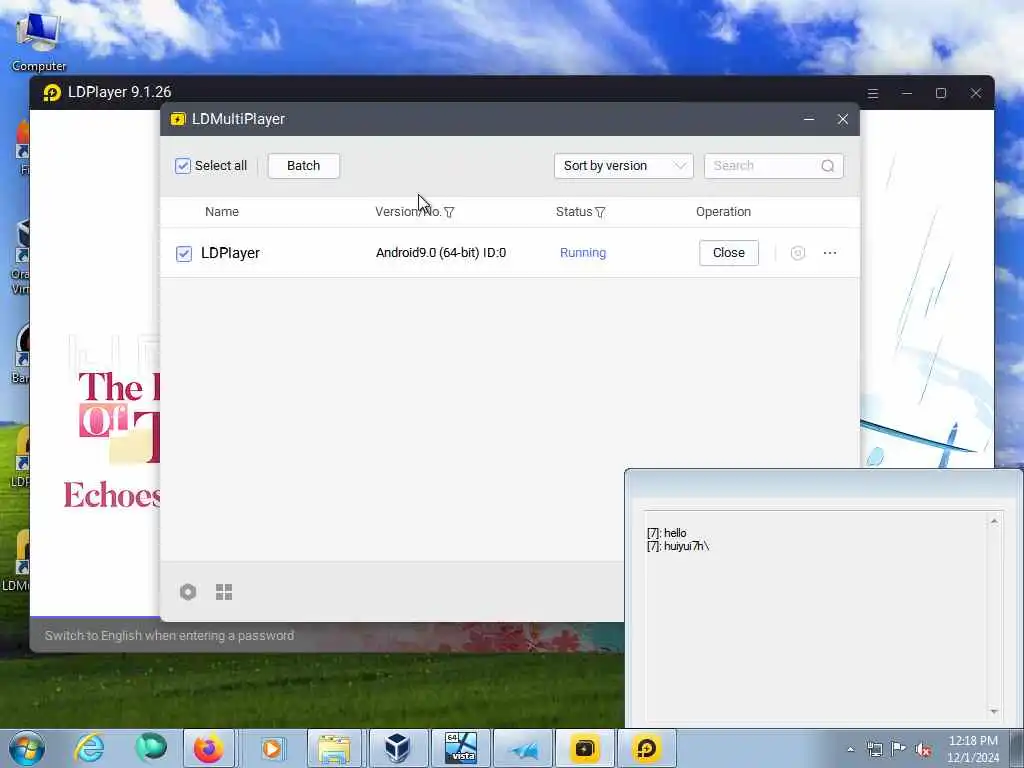Image resolution: width=1024 pixels, height=768 pixels.
Task: Open Windows Media Player taskbar icon
Action: [272, 748]
